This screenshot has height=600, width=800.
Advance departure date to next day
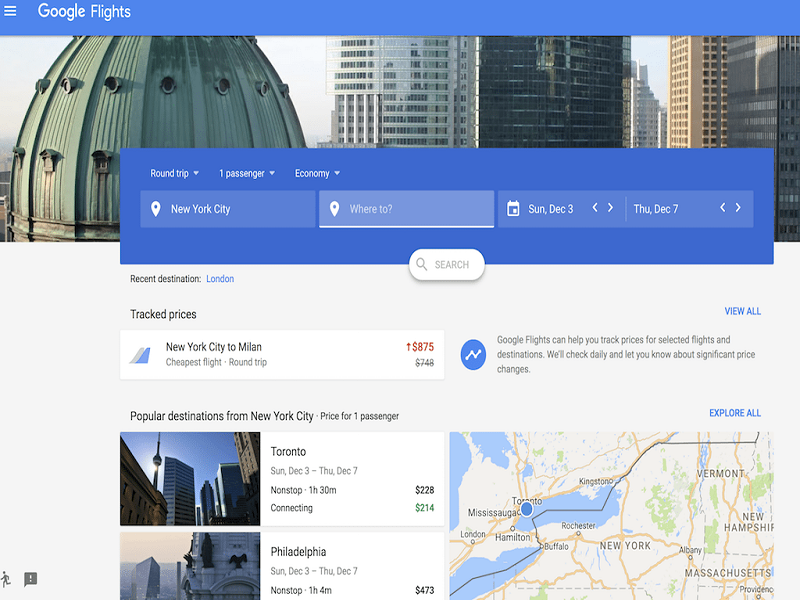point(611,208)
